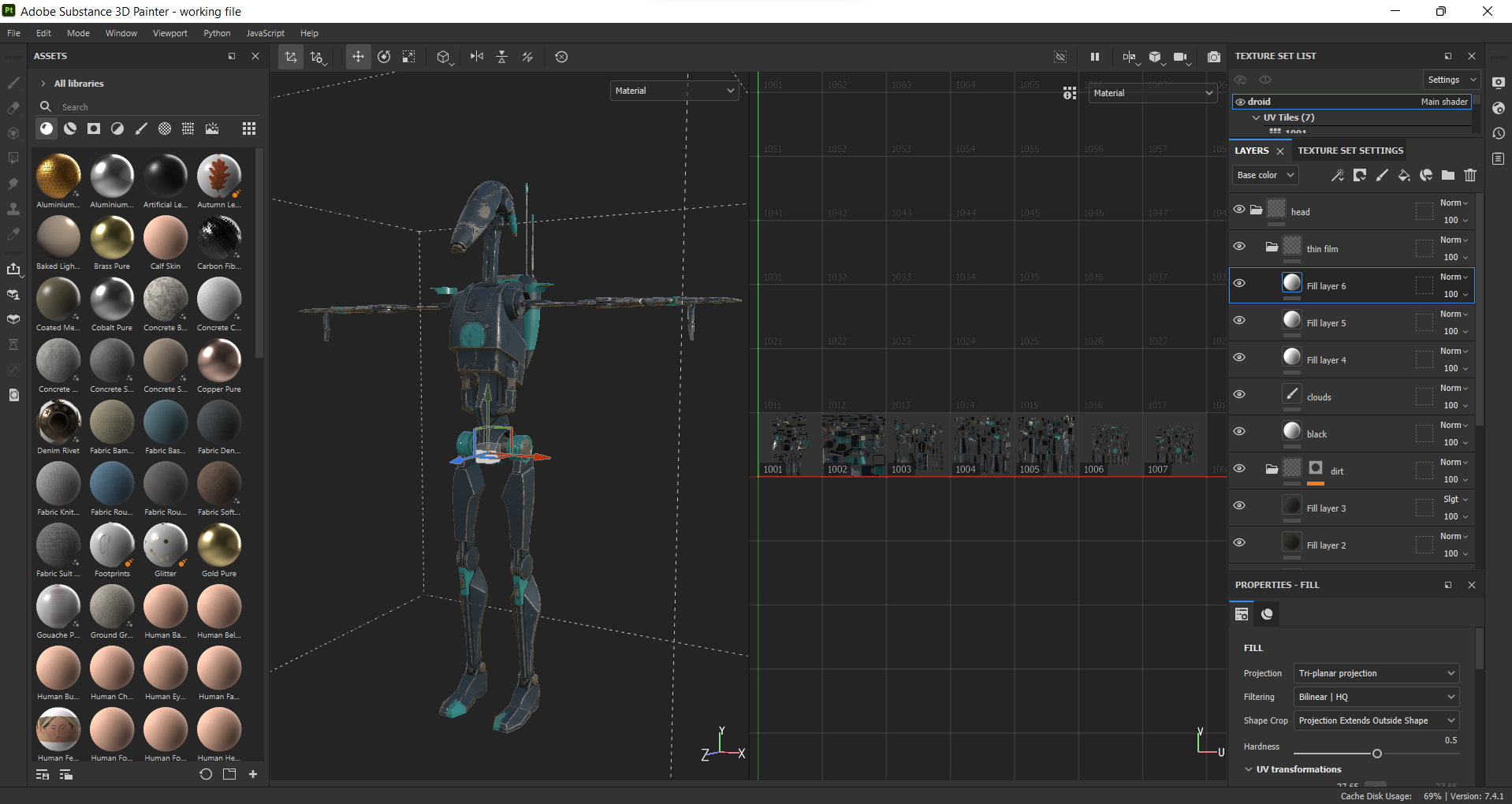Image resolution: width=1512 pixels, height=804 pixels.
Task: Select the Fill layer 2 row
Action: (1352, 545)
